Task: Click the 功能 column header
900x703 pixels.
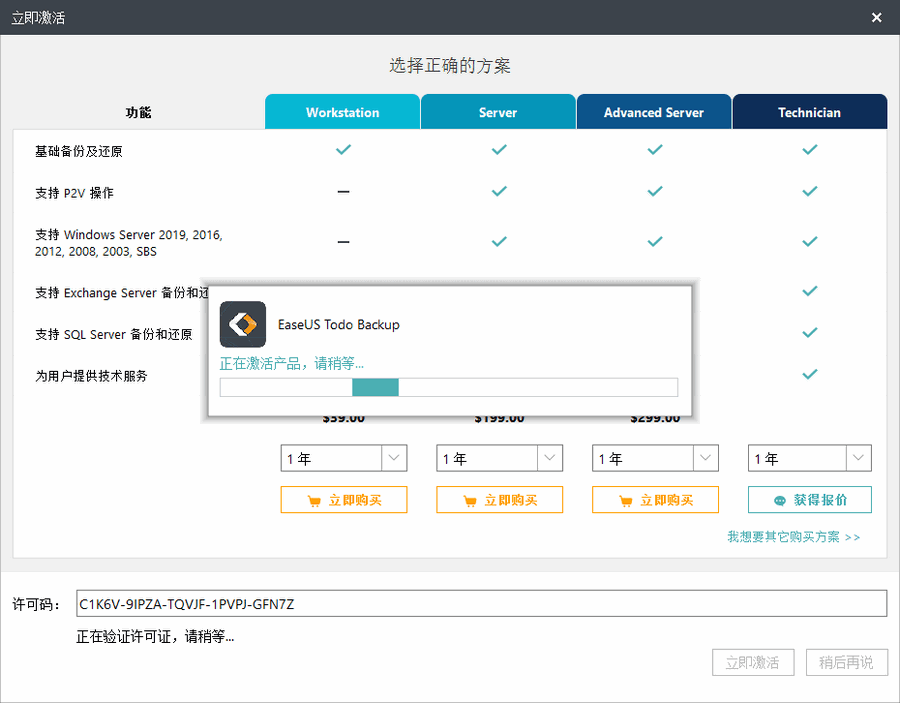Action: [138, 112]
